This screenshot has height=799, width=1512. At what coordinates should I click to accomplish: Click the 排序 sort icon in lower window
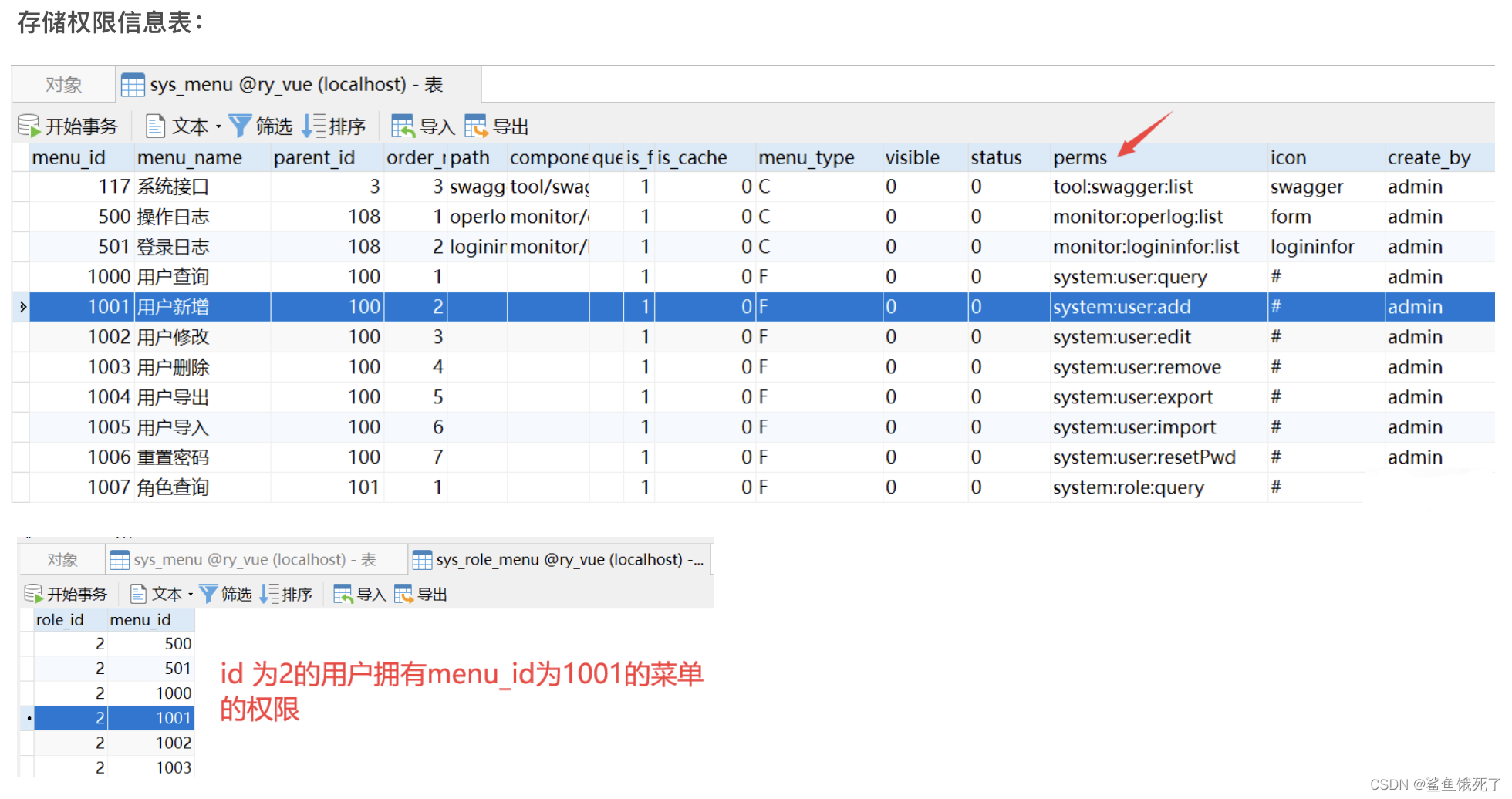269,594
